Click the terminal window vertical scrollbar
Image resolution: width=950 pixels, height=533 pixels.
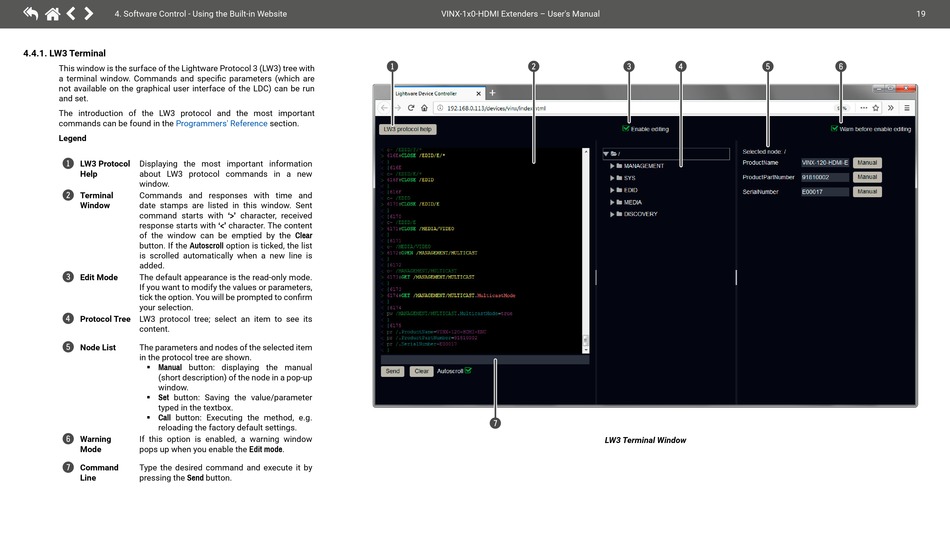pyautogui.click(x=585, y=250)
